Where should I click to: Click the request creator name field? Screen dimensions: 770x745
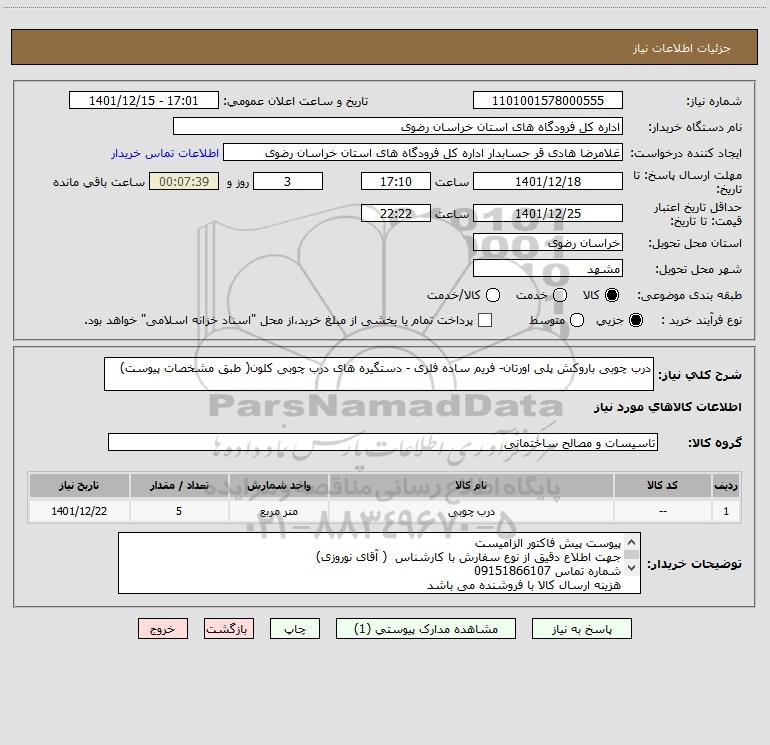[423, 153]
